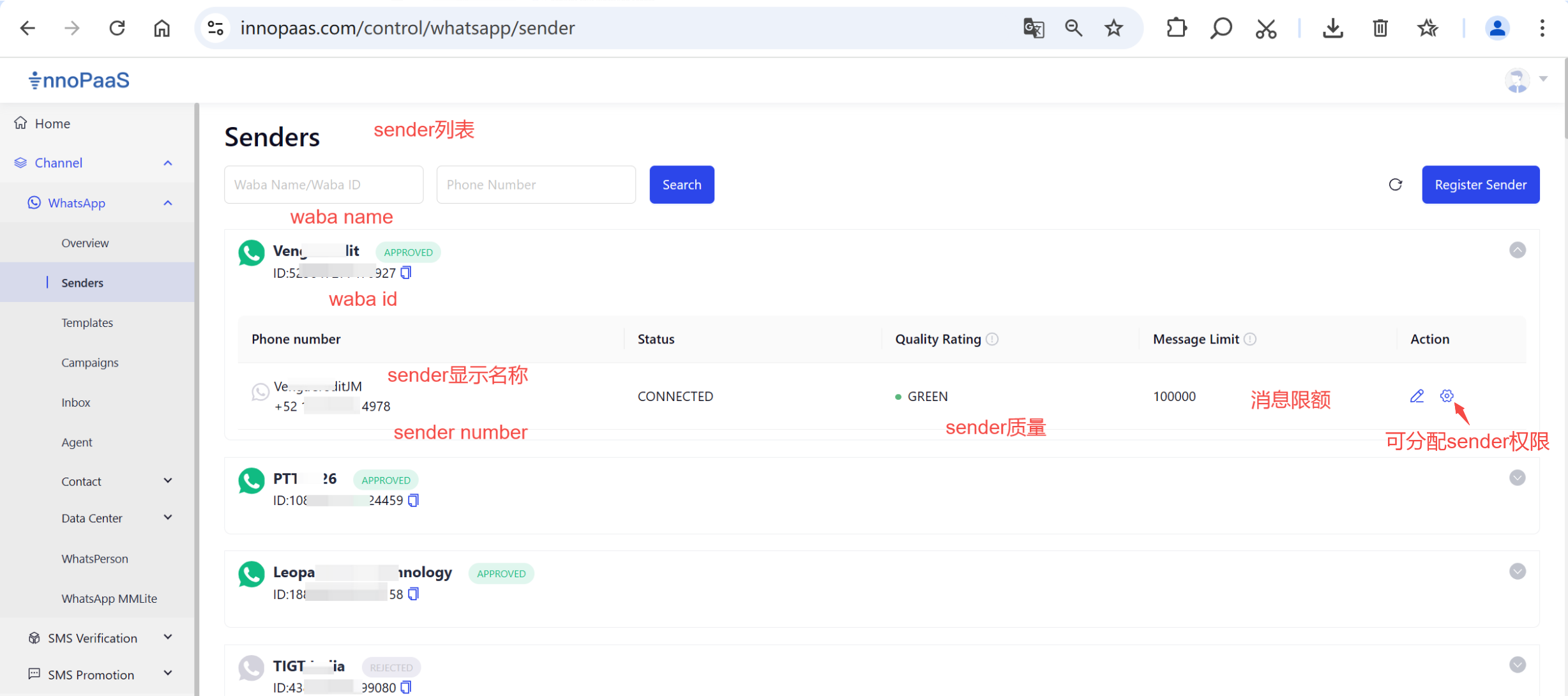Open Templates in sidebar
Viewport: 1568px width, 696px height.
[x=87, y=322]
